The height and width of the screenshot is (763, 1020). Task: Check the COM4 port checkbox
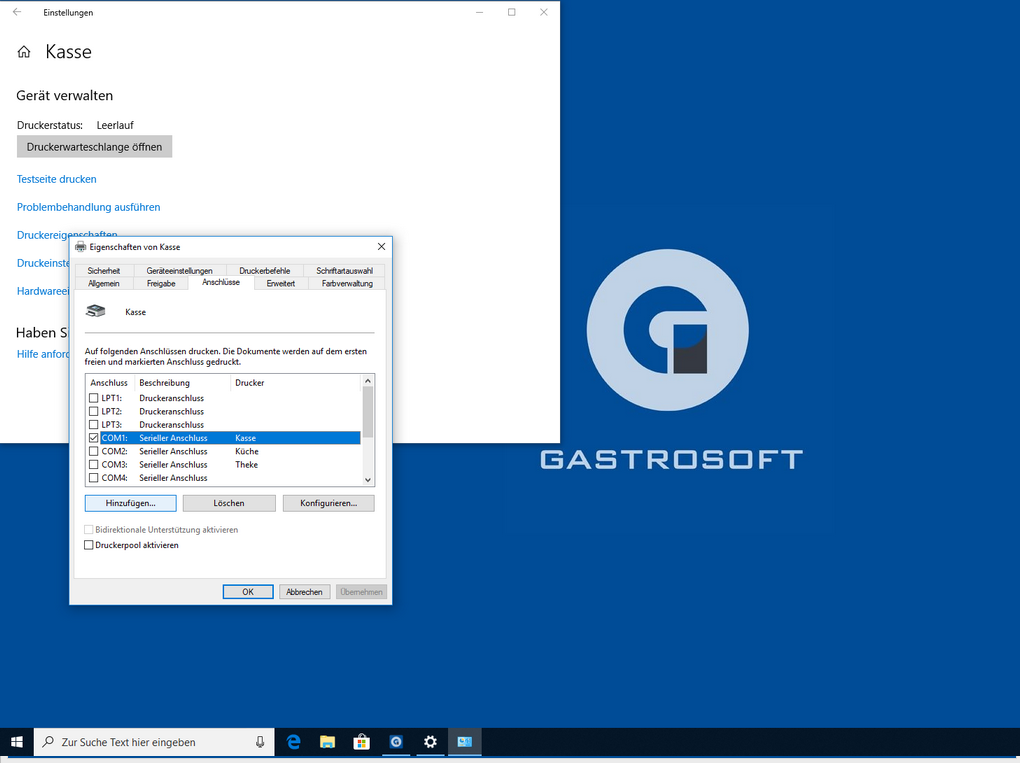pyautogui.click(x=94, y=478)
